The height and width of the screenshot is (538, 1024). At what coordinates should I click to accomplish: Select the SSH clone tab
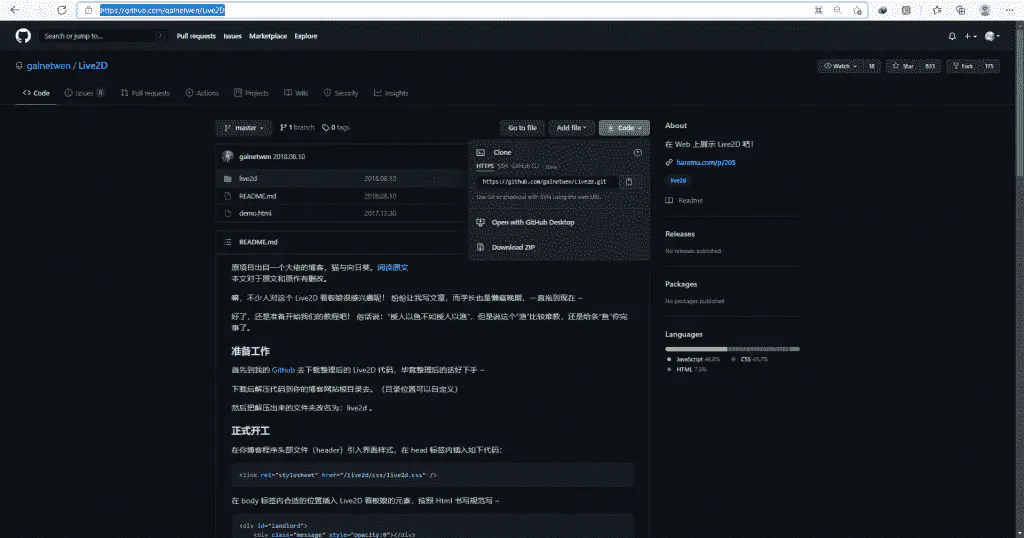coord(502,166)
